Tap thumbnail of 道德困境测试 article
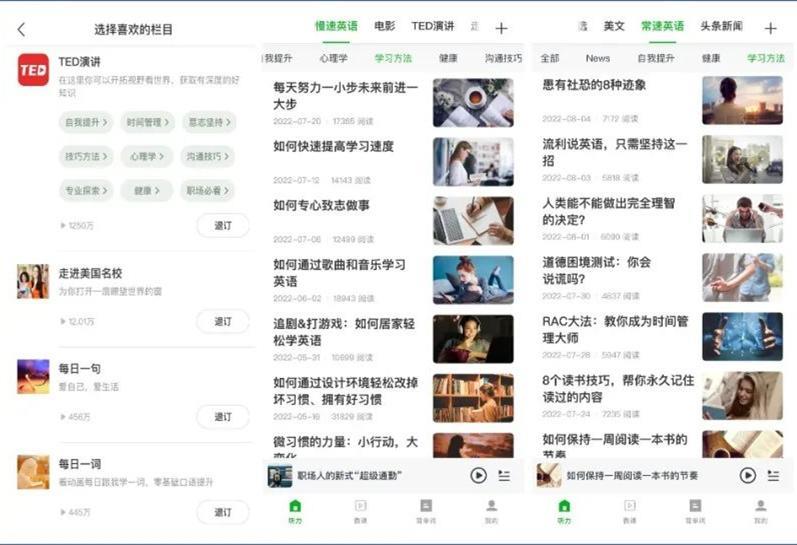Image resolution: width=797 pixels, height=545 pixels. (x=743, y=278)
